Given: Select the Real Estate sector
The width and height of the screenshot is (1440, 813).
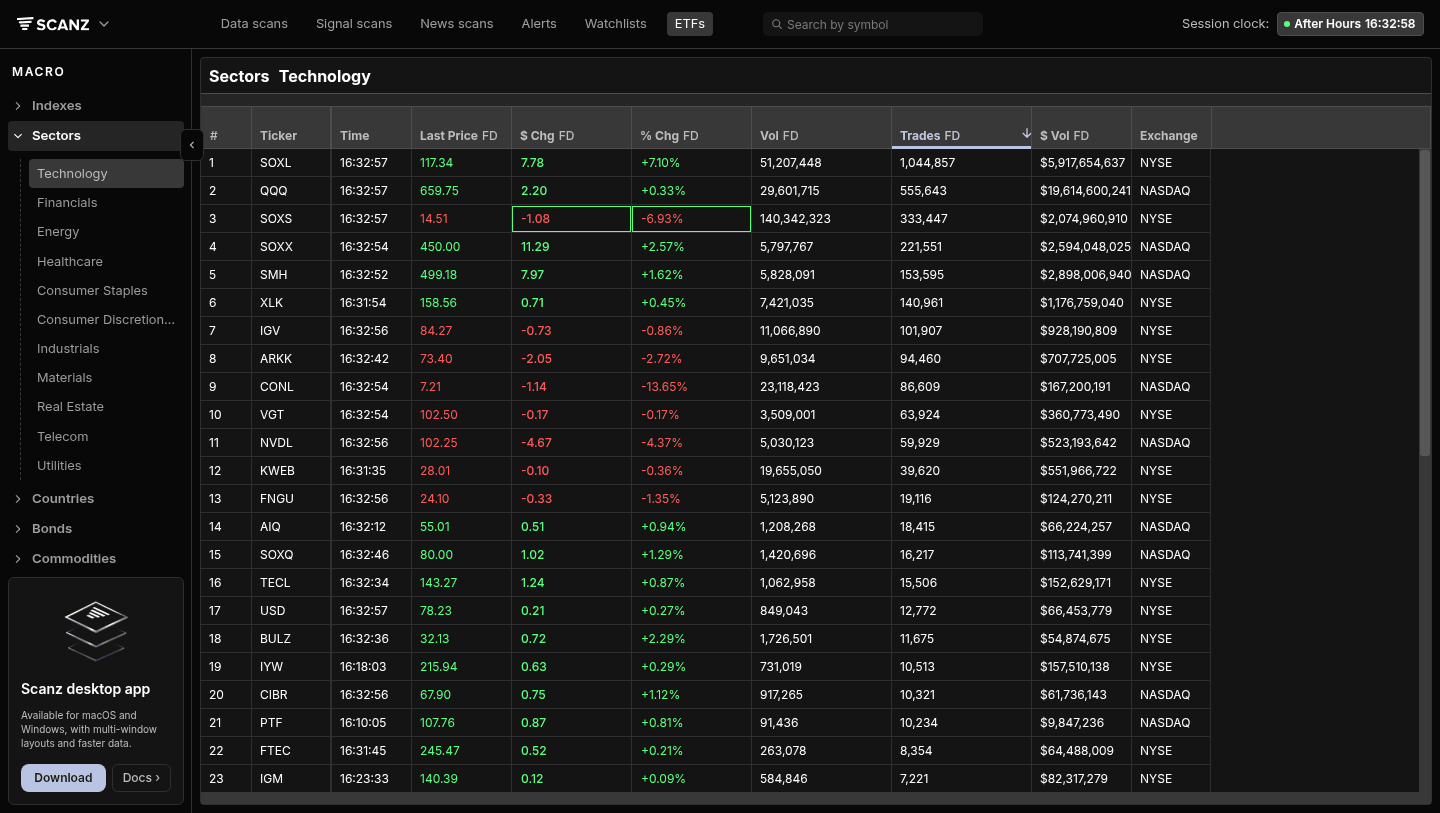Looking at the screenshot, I should (106, 407).
